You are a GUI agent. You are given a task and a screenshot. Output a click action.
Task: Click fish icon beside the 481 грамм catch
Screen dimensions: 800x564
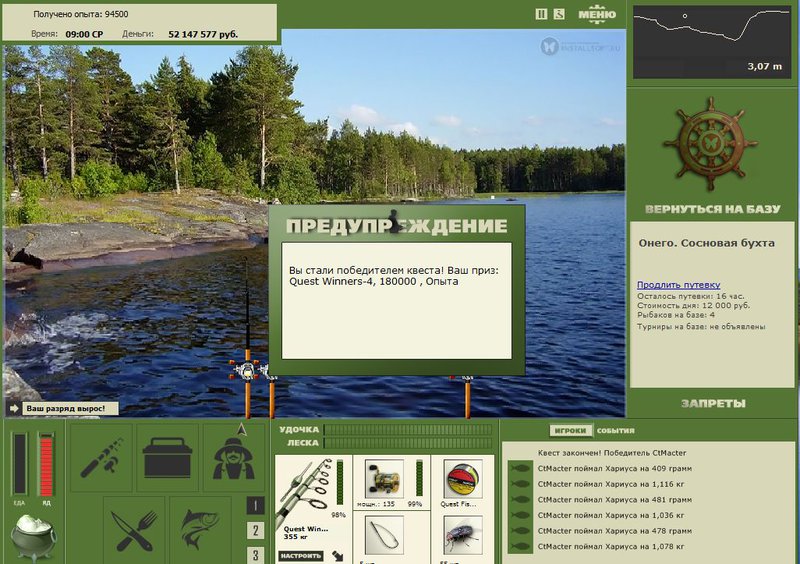click(519, 500)
